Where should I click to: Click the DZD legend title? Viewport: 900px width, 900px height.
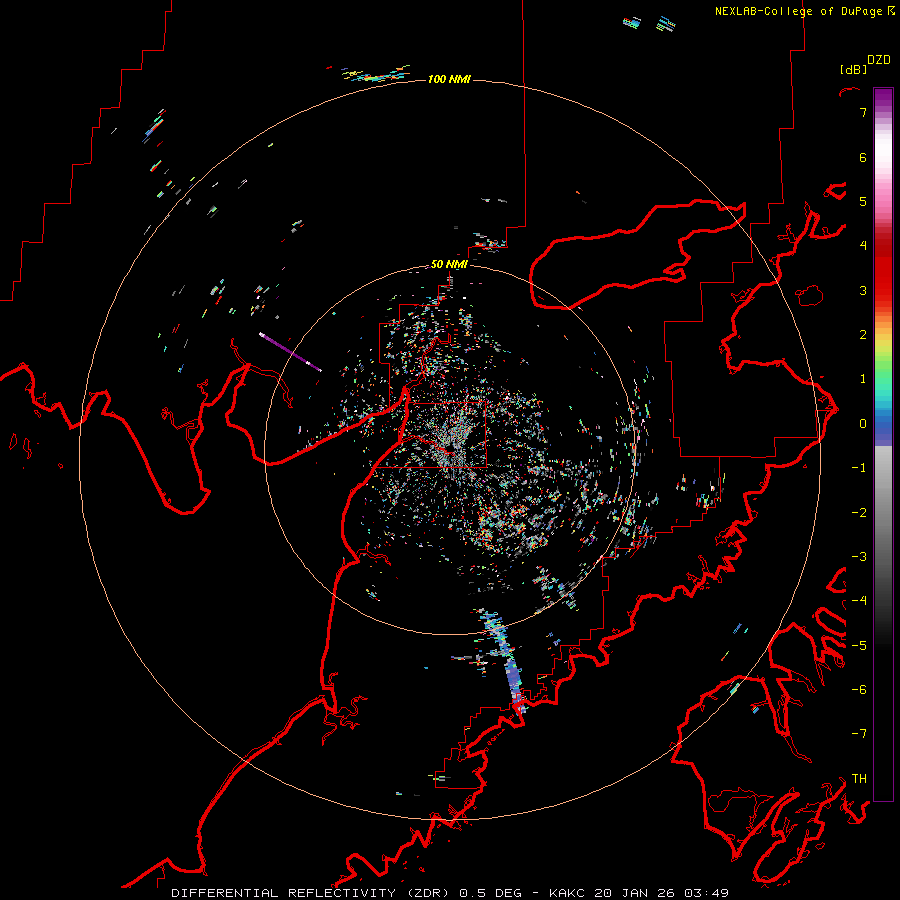click(x=878, y=60)
